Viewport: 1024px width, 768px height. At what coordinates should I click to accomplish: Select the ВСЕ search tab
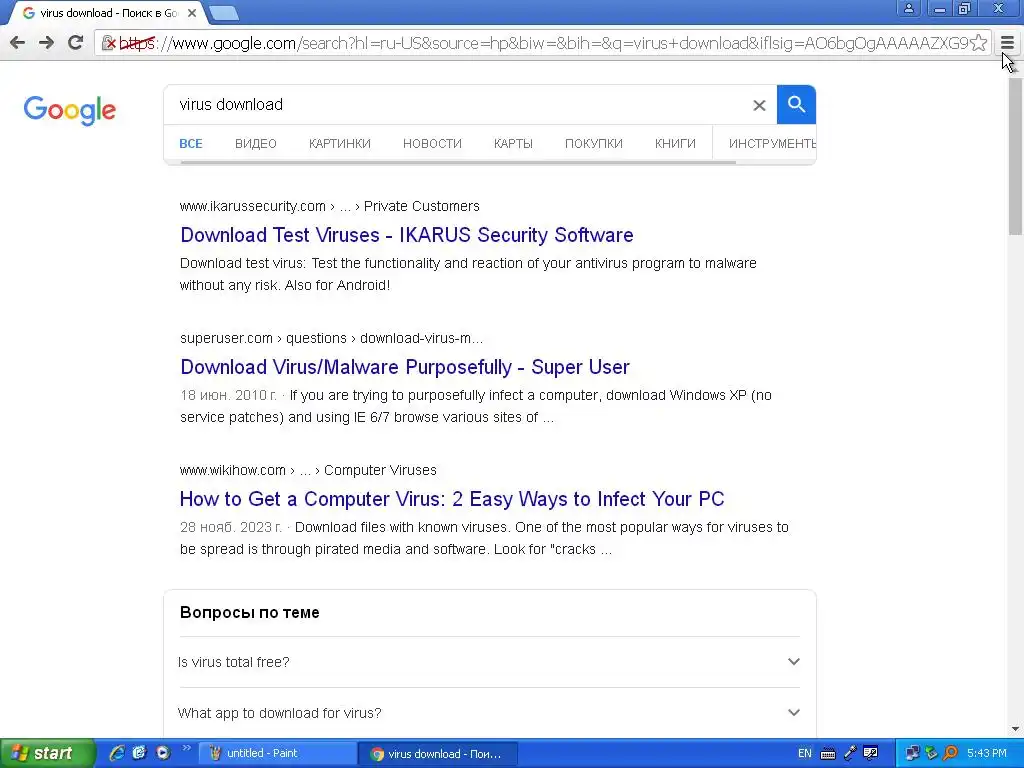point(191,144)
